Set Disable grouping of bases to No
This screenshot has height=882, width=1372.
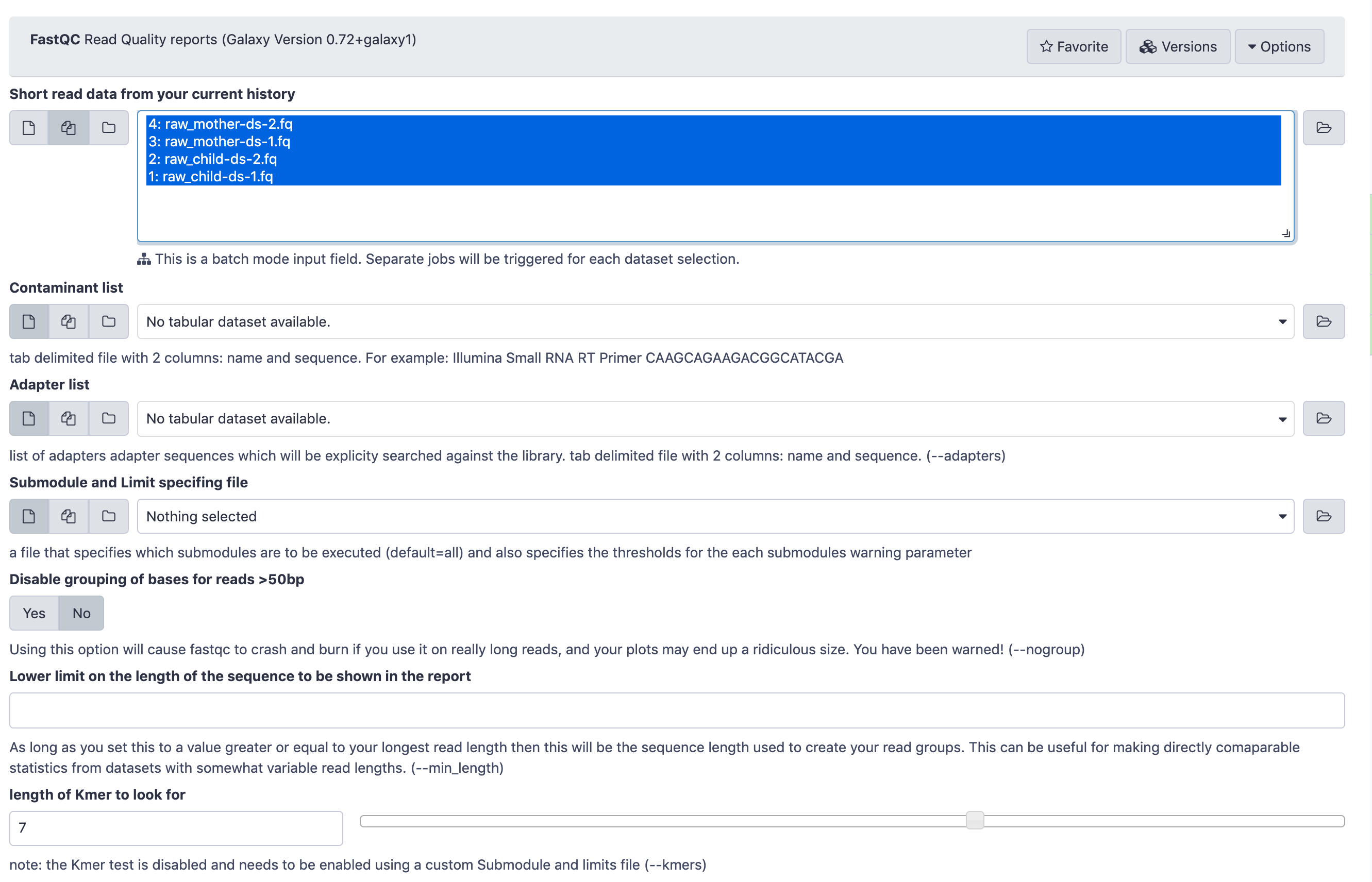81,613
